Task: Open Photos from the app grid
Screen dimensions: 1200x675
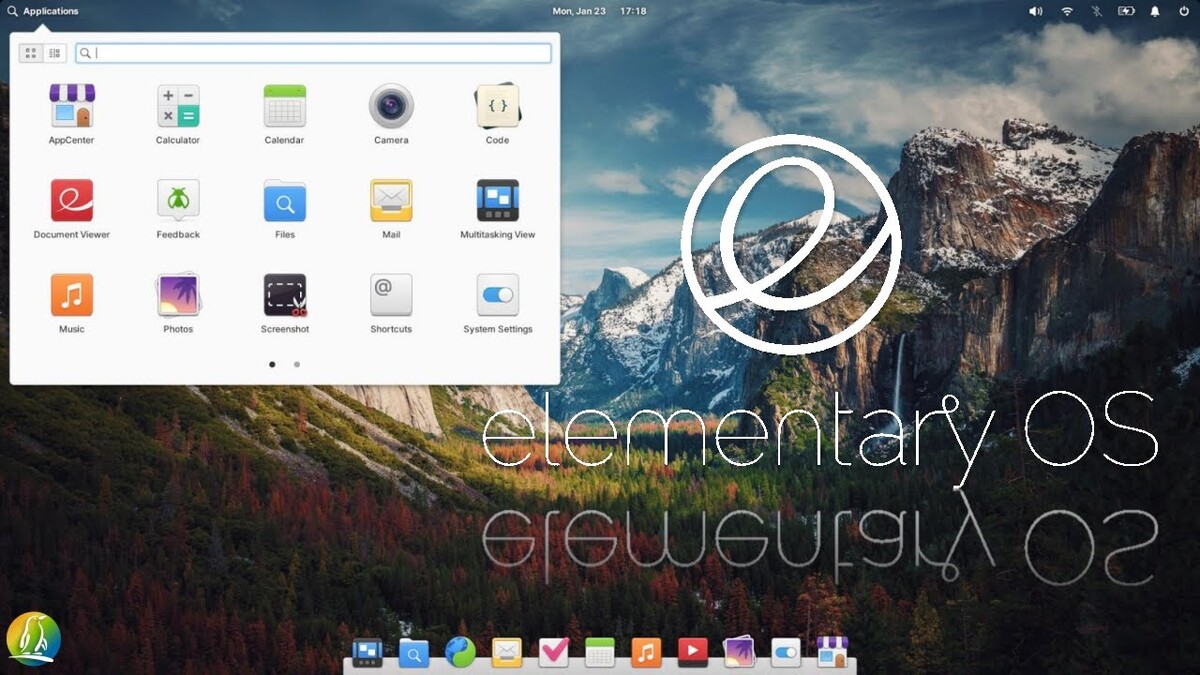Action: pos(178,296)
